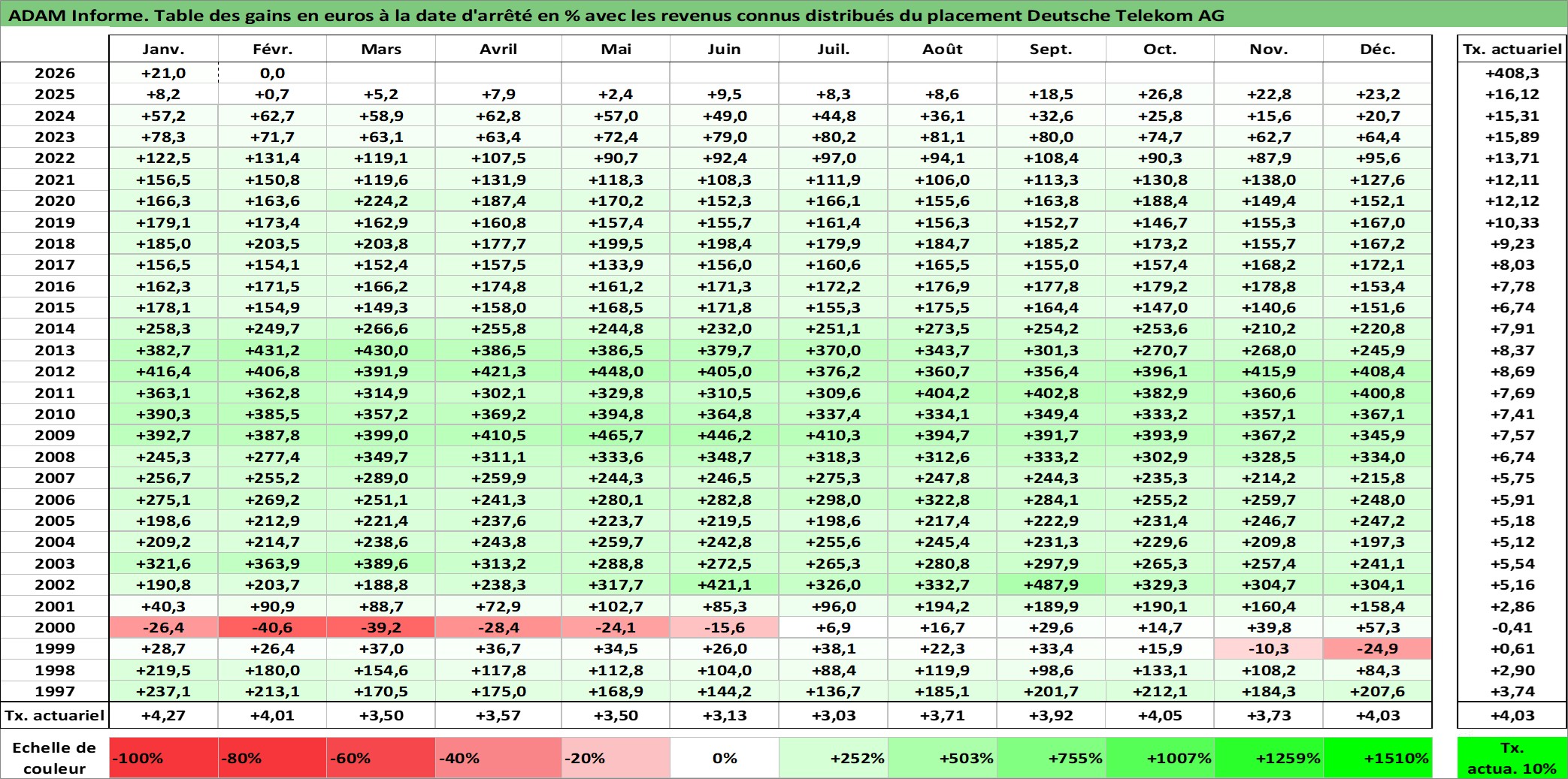1568x779 pixels.
Task: Select the Avril column header
Action: [x=498, y=49]
